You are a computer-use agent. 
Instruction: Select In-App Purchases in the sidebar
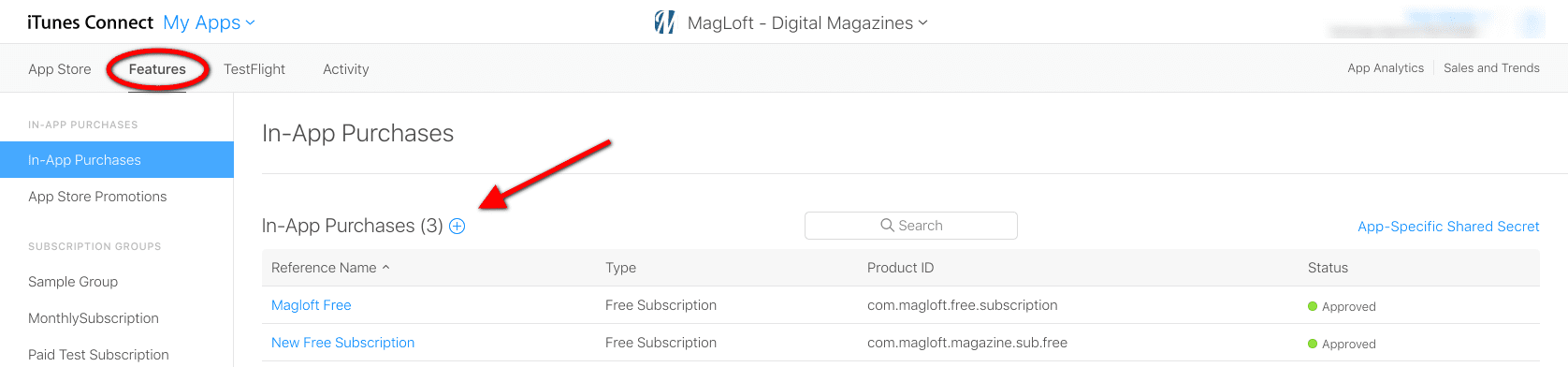(117, 160)
